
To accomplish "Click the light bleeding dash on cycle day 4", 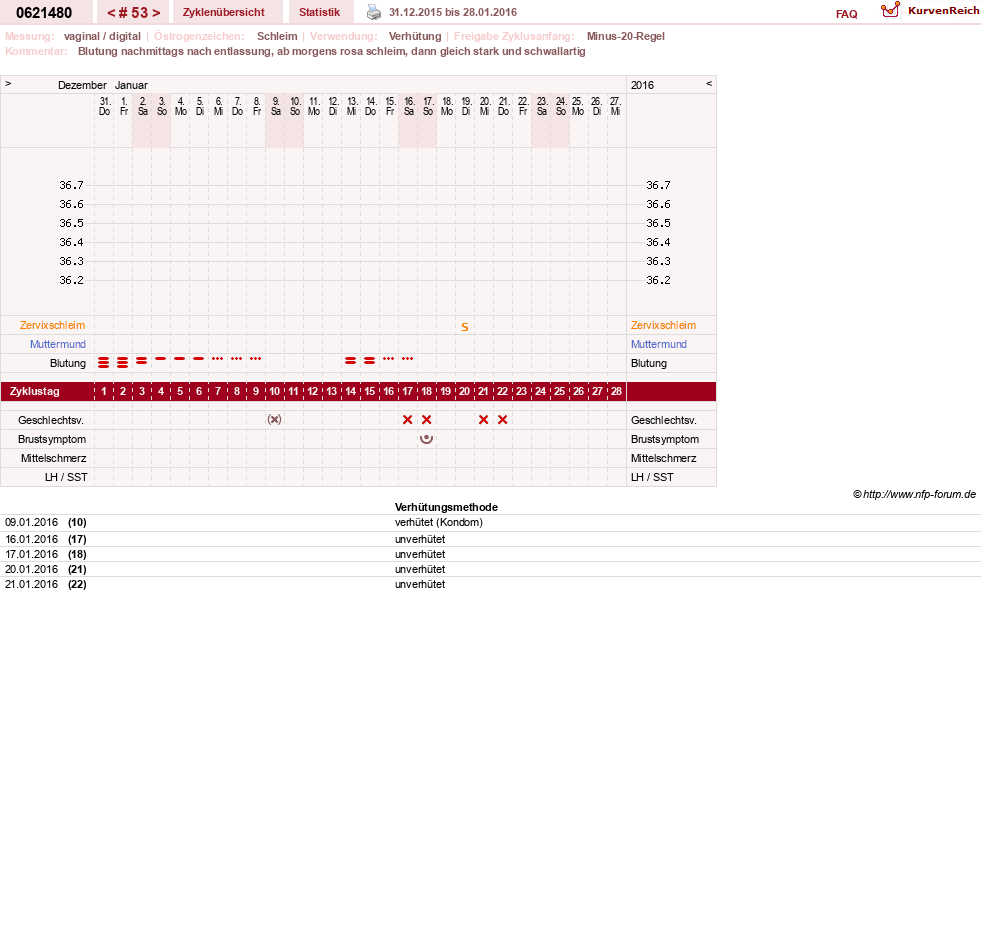I will tap(161, 359).
